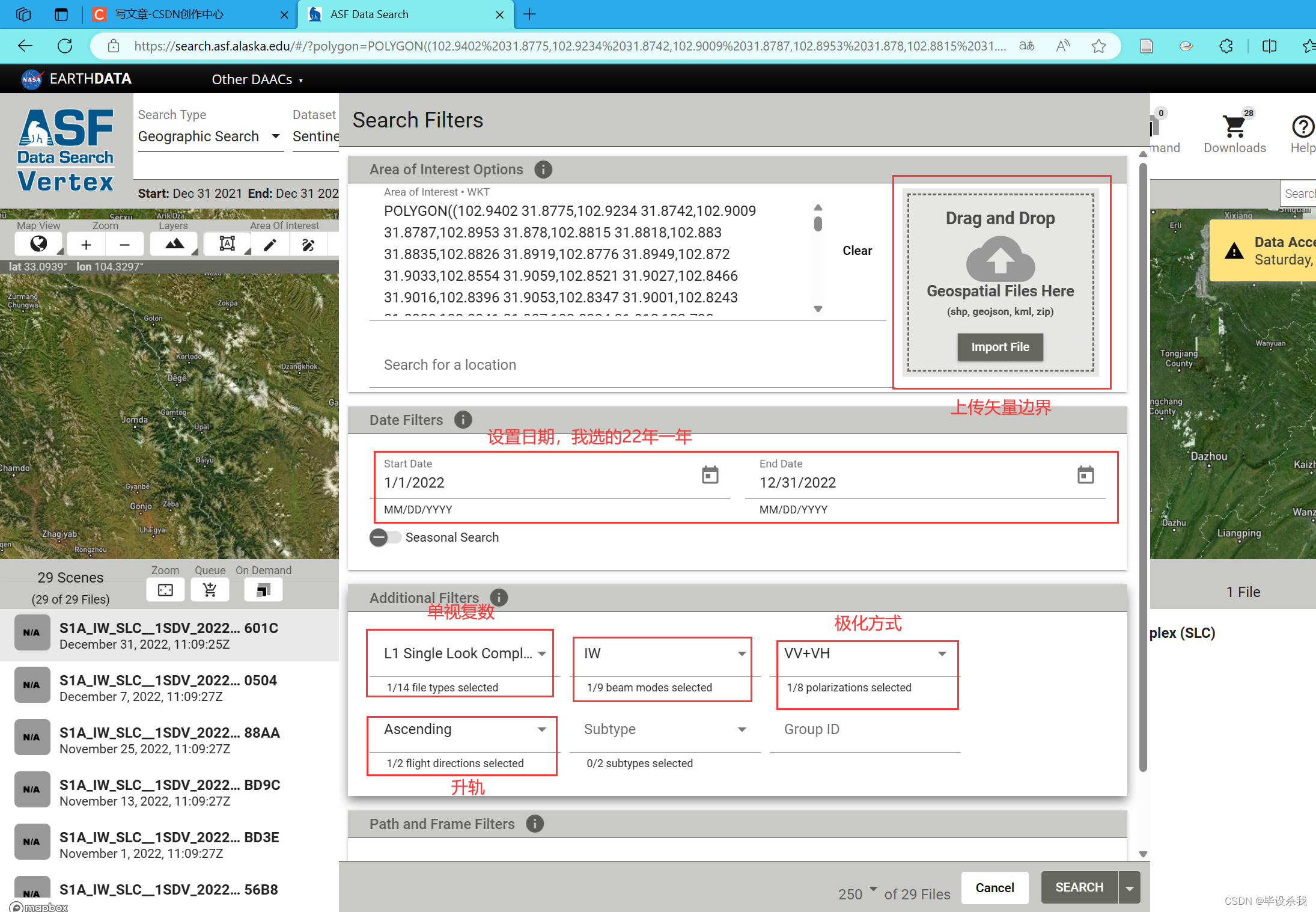Image resolution: width=1316 pixels, height=912 pixels.
Task: Open a new browser tab
Action: click(529, 14)
